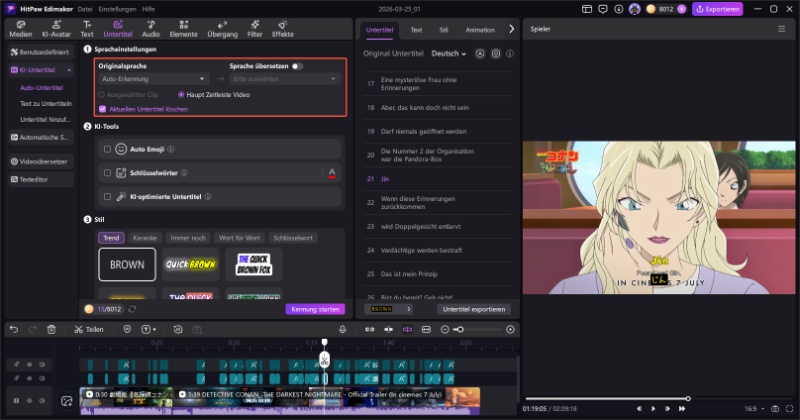Enable the Schlüsselwörter checkbox
800x420 pixels.
(107, 173)
